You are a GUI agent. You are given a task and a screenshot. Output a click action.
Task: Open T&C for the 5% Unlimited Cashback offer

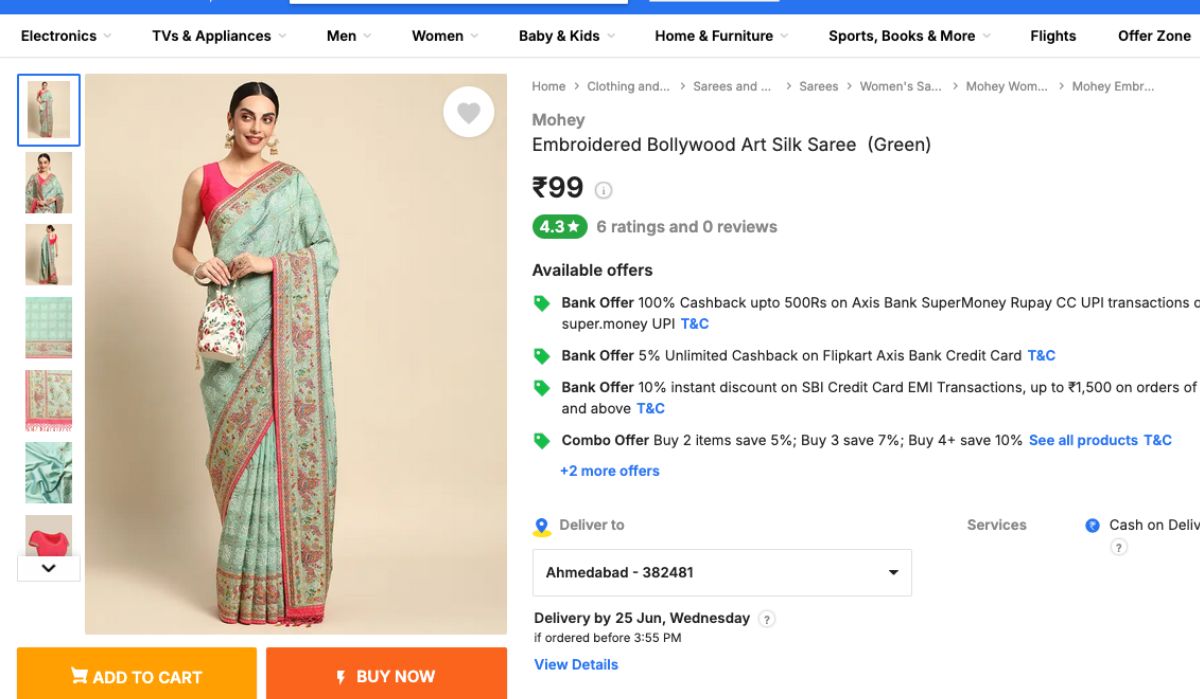[1041, 356]
